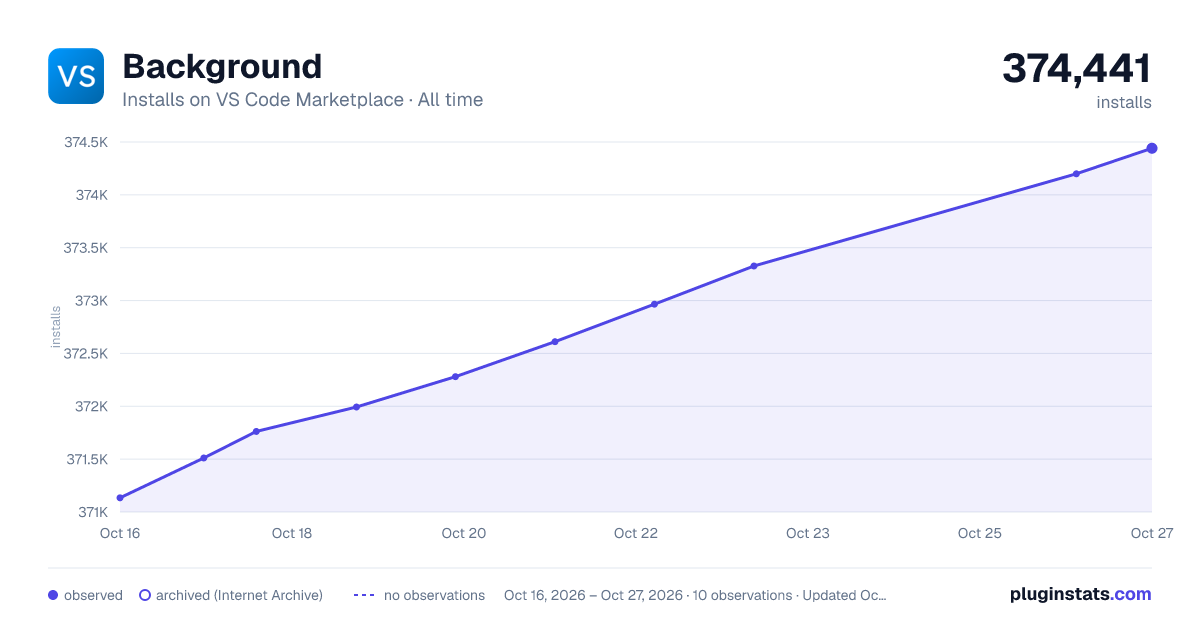This screenshot has width=1200, height=630.
Task: Click the vertical 'installs' axis title
Action: click(56, 327)
